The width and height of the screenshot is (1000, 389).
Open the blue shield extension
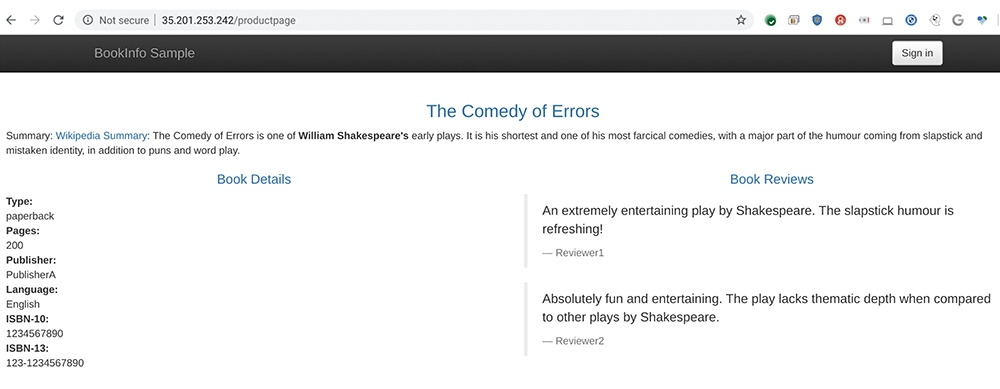pos(817,20)
